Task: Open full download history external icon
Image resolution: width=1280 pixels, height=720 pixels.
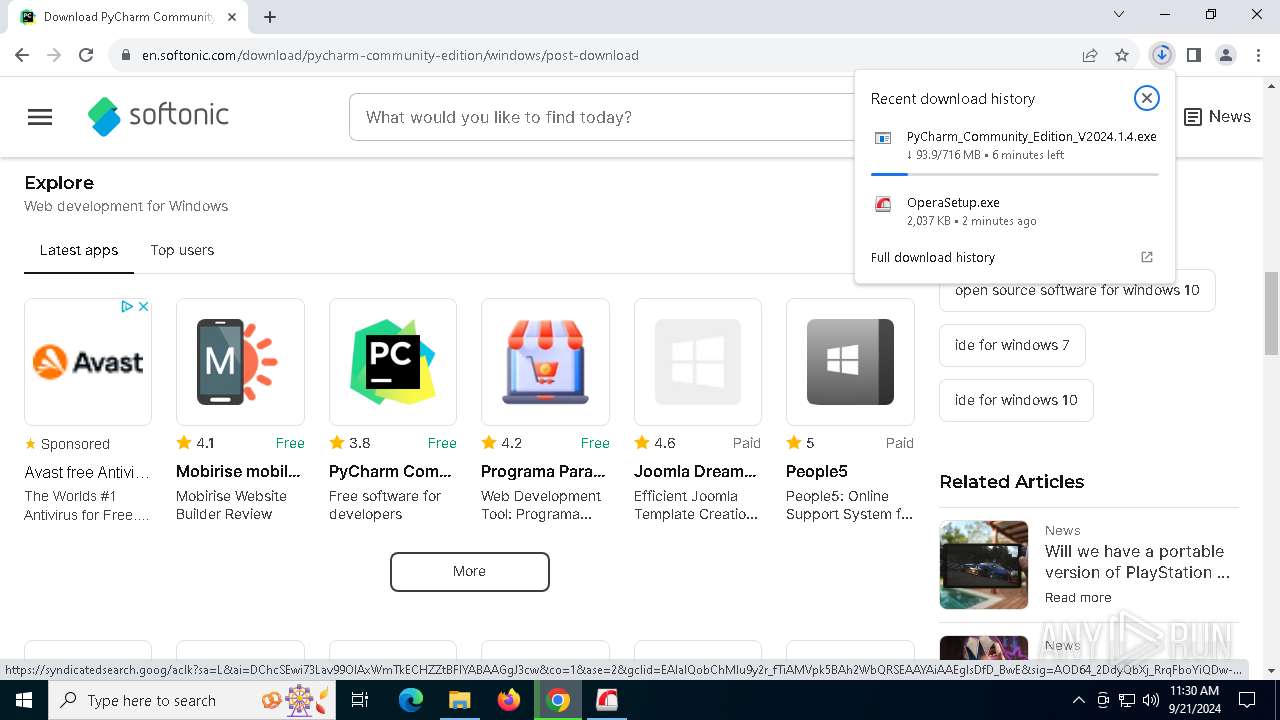Action: [x=1147, y=257]
